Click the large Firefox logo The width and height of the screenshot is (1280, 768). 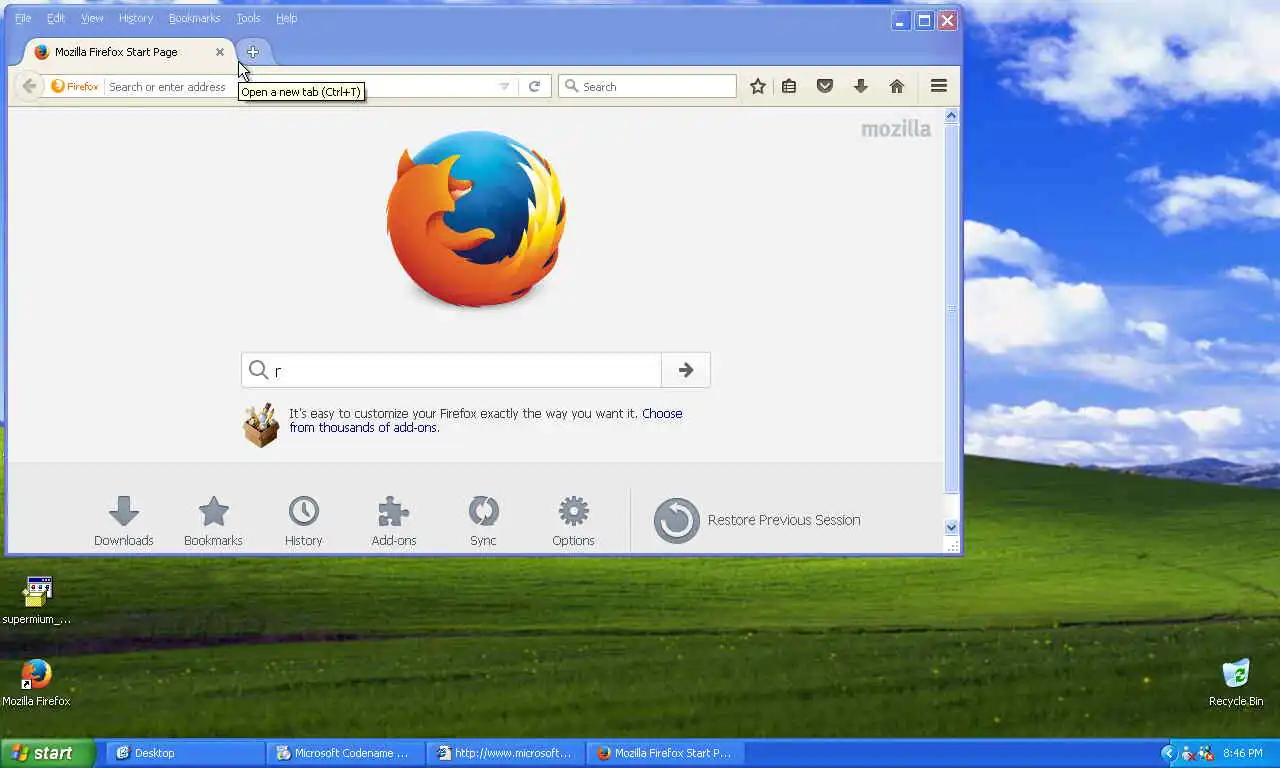coord(476,220)
